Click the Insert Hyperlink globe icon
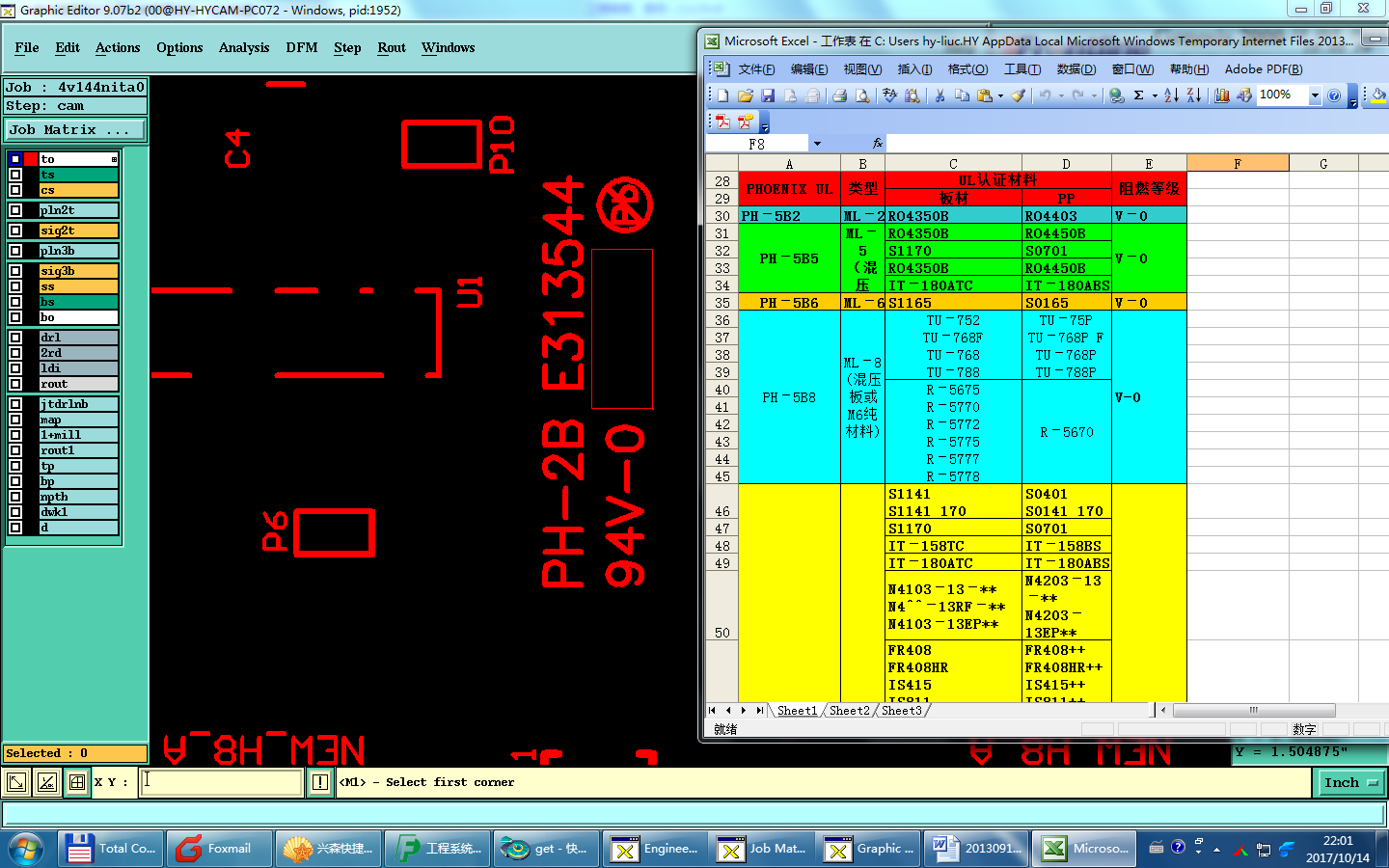This screenshot has width=1389, height=868. tap(1116, 95)
